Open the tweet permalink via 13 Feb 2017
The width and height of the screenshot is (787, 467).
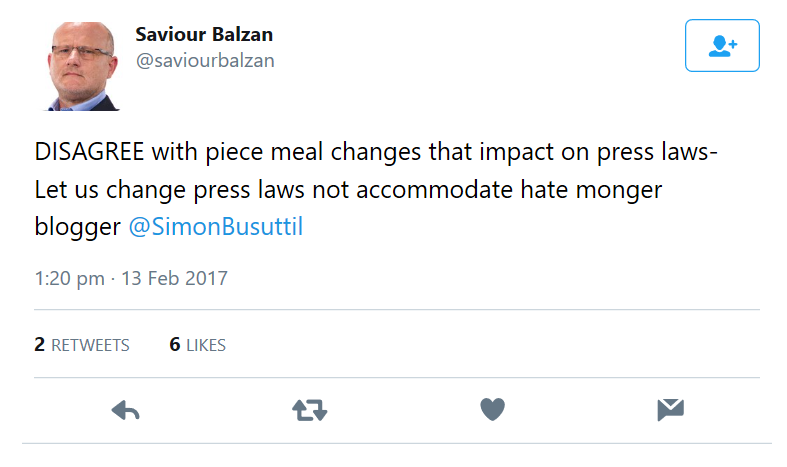[174, 278]
